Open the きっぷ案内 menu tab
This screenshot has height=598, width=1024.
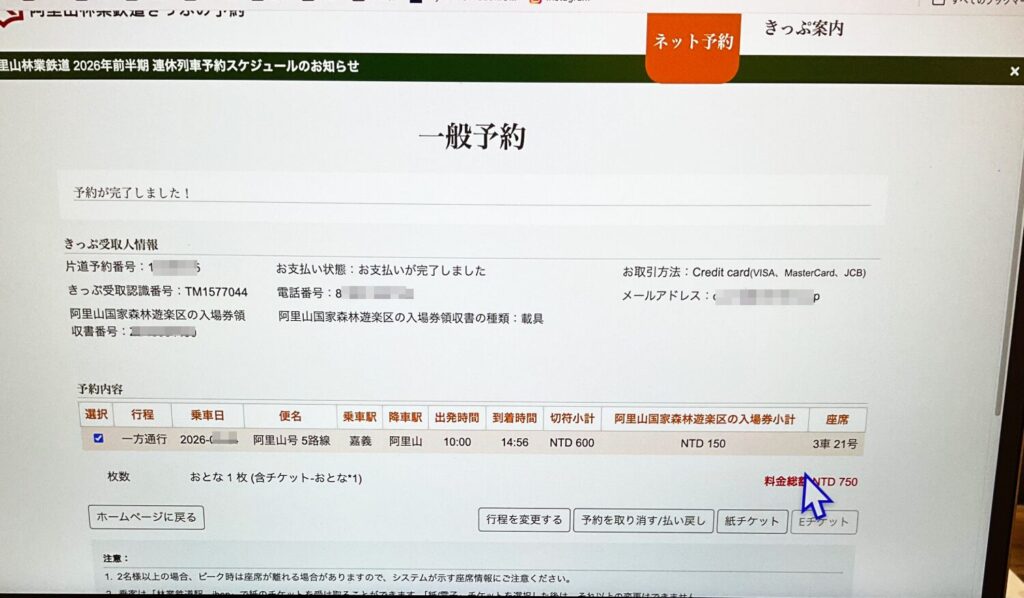(x=803, y=28)
